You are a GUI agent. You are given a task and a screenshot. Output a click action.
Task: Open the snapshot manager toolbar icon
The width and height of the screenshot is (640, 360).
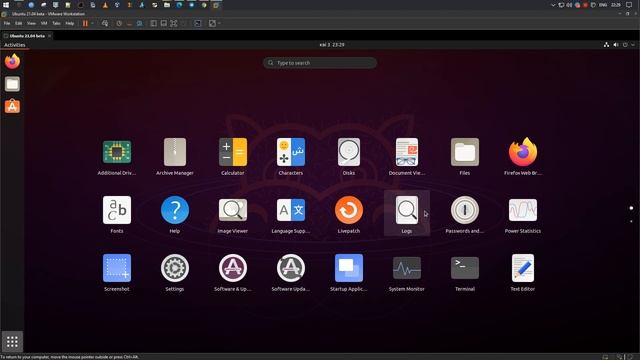point(140,24)
